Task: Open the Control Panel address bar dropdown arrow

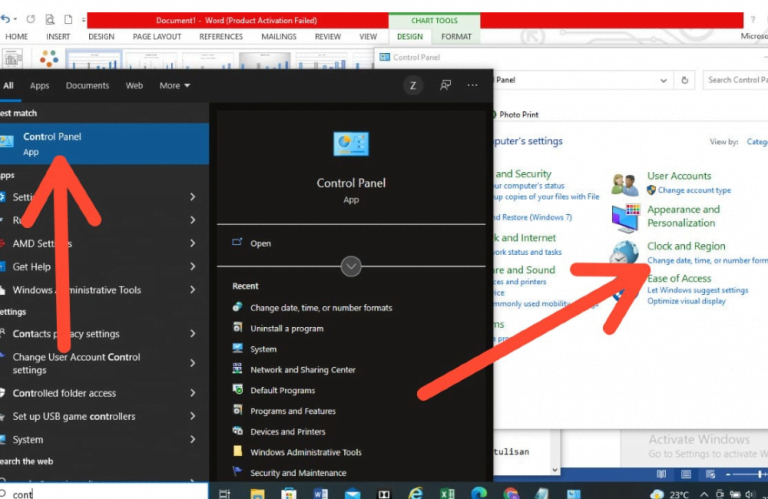Action: point(663,80)
